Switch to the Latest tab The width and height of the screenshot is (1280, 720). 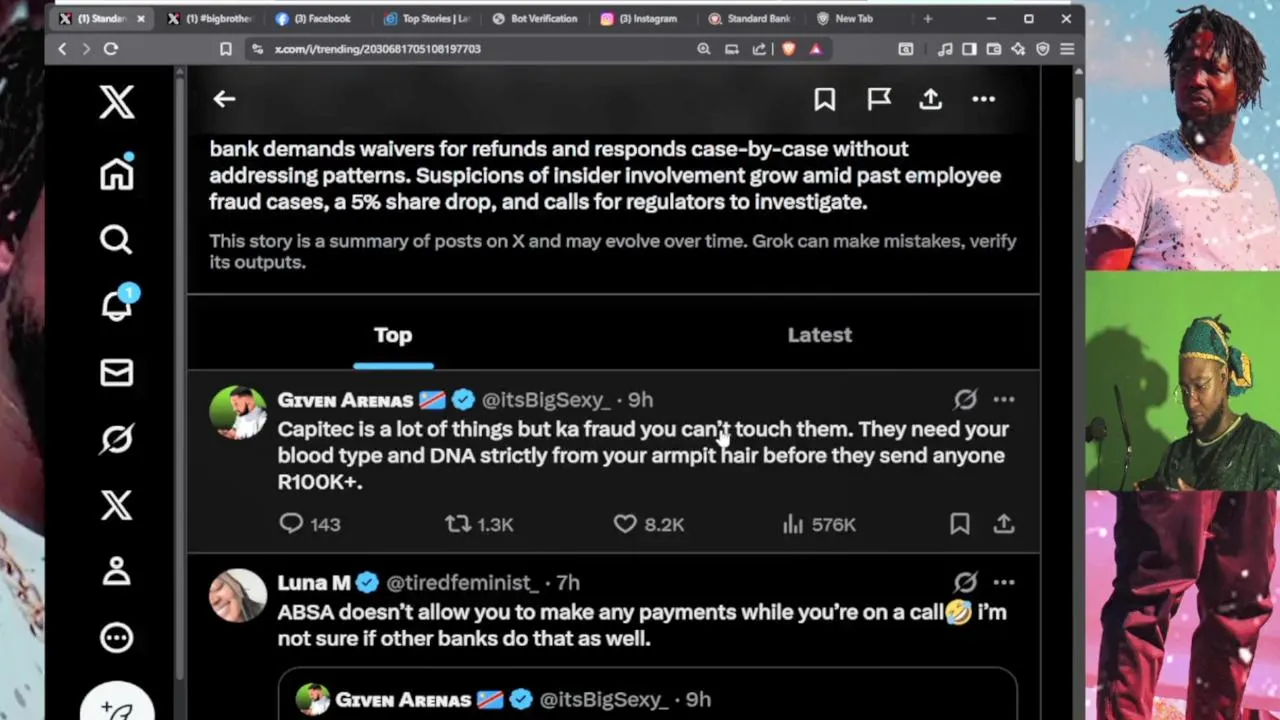[819, 335]
